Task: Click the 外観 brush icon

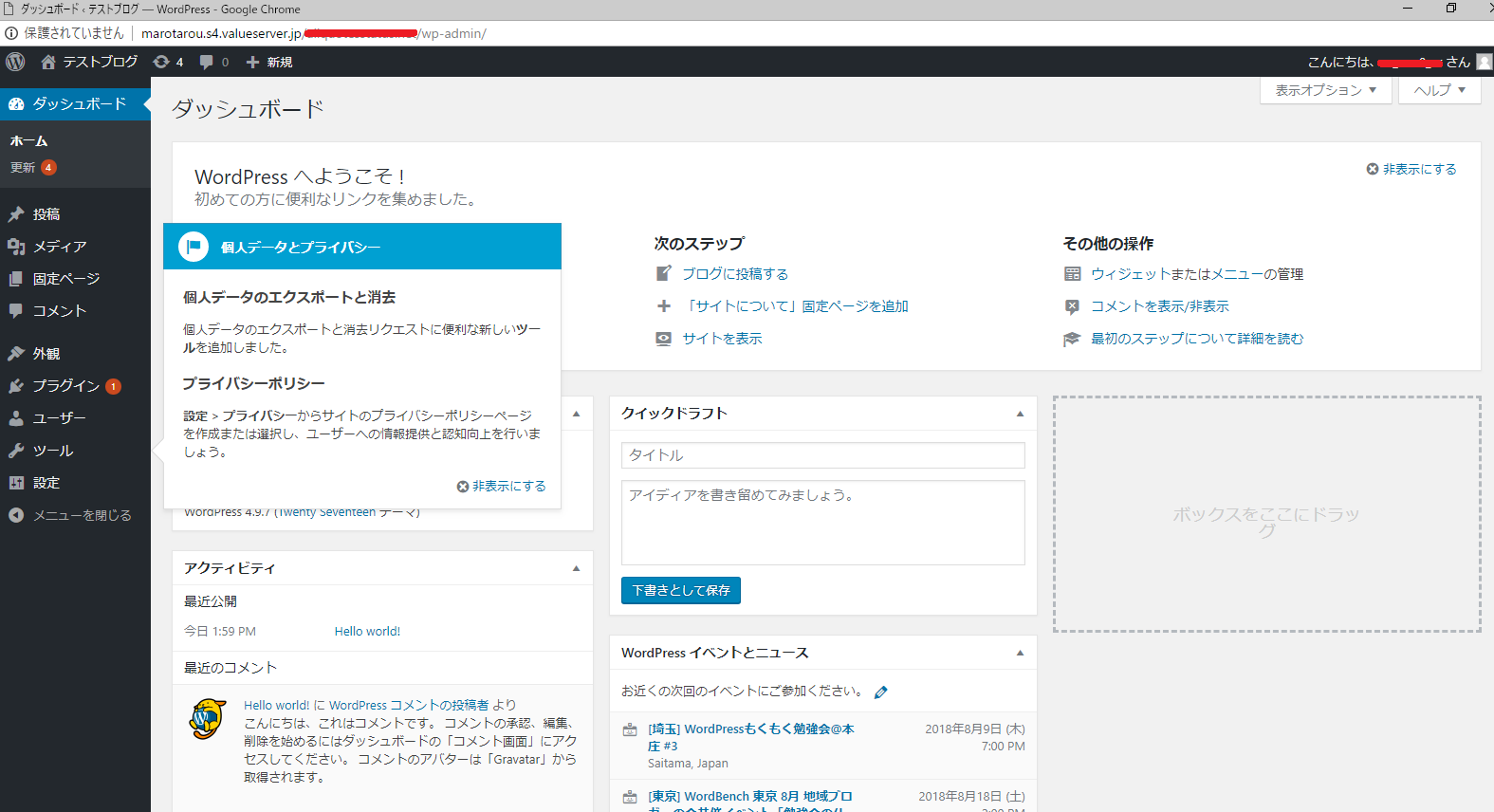Action: click(16, 354)
